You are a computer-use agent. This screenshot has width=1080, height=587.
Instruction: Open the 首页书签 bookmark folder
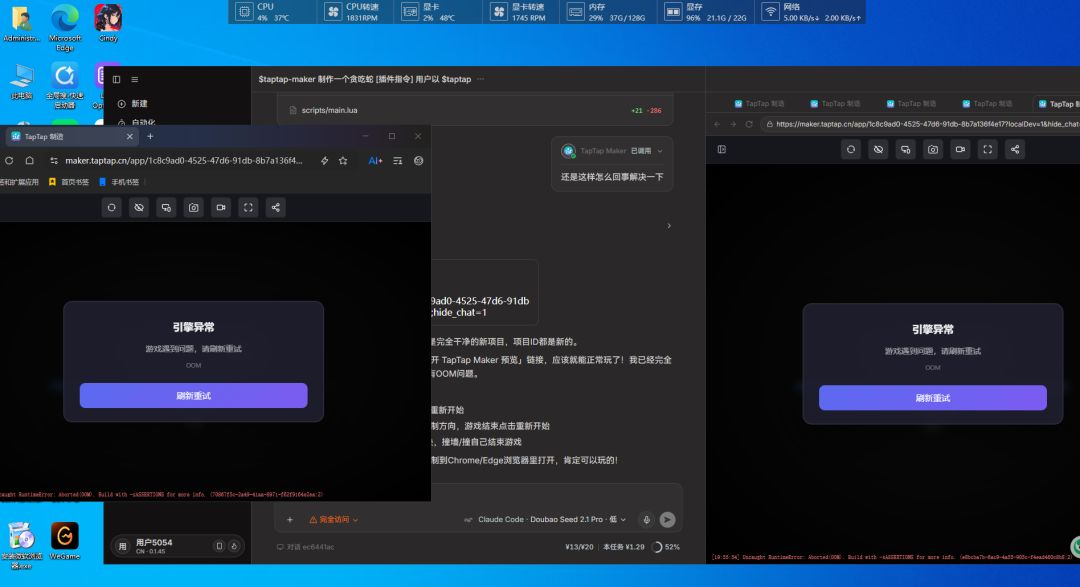click(69, 182)
